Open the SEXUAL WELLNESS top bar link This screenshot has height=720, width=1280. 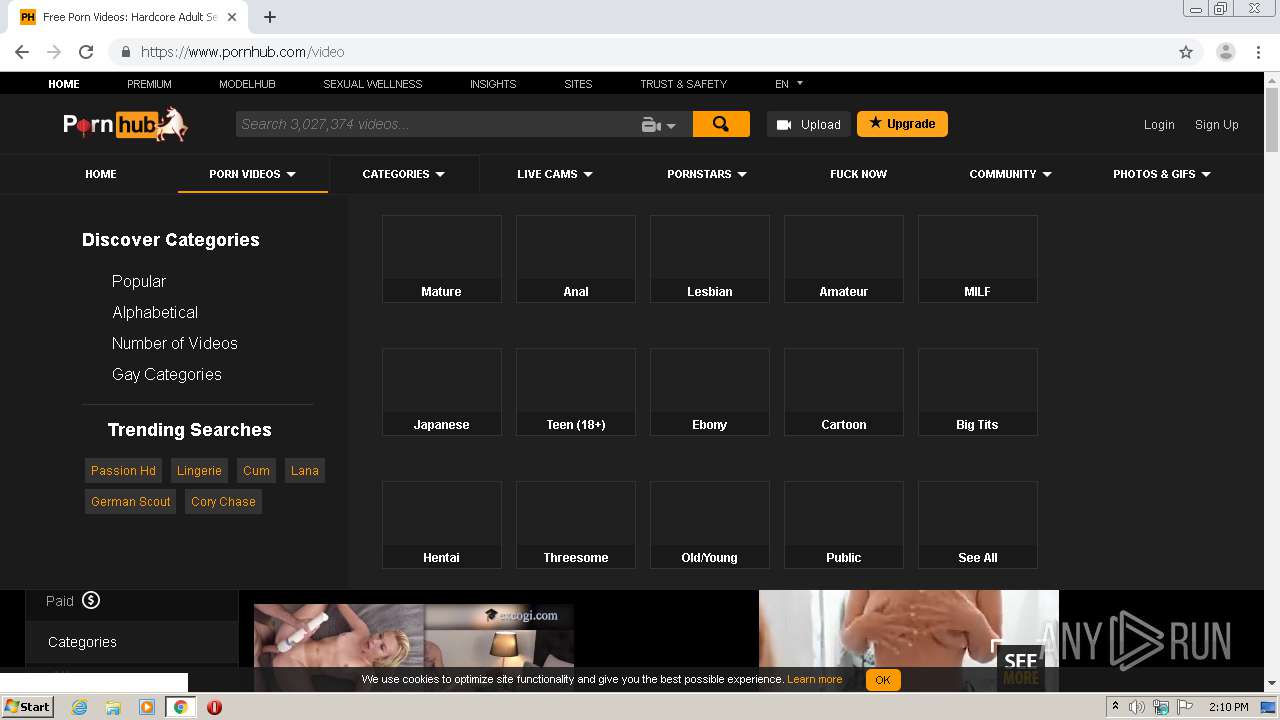[373, 84]
